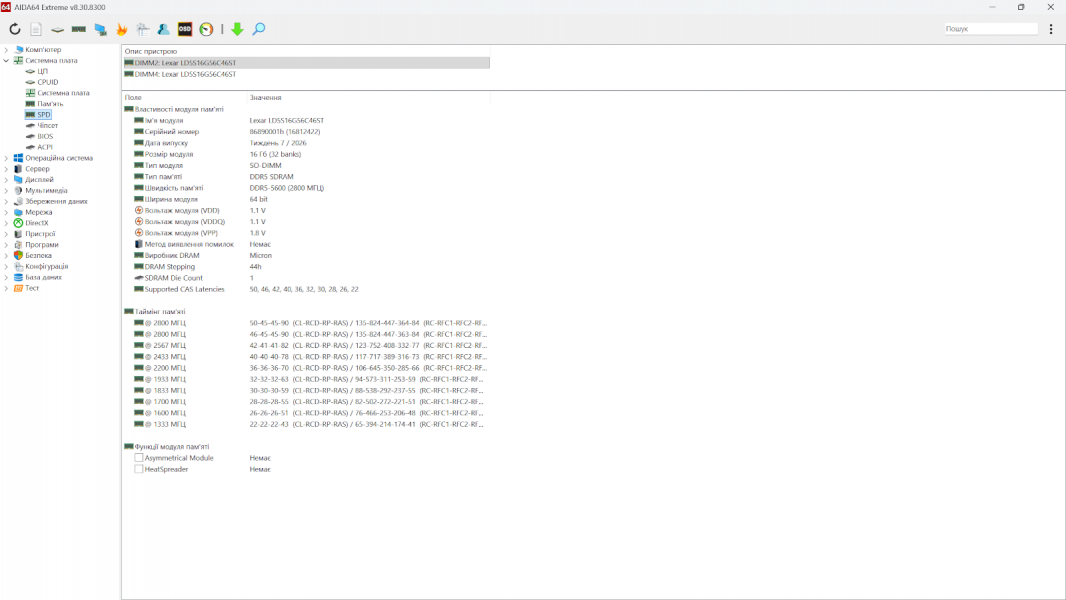This screenshot has width=1066, height=600.
Task: Select the Серійний номер row
Action: tap(306, 132)
